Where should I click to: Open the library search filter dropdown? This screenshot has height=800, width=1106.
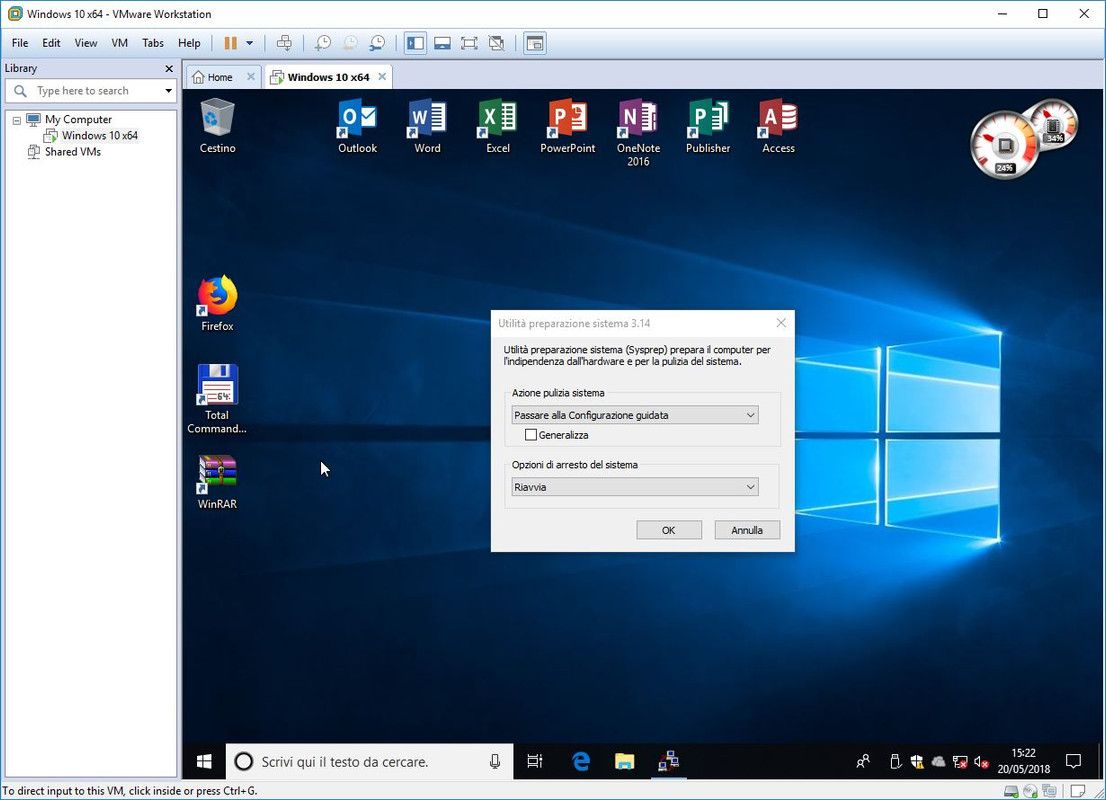[x=168, y=91]
